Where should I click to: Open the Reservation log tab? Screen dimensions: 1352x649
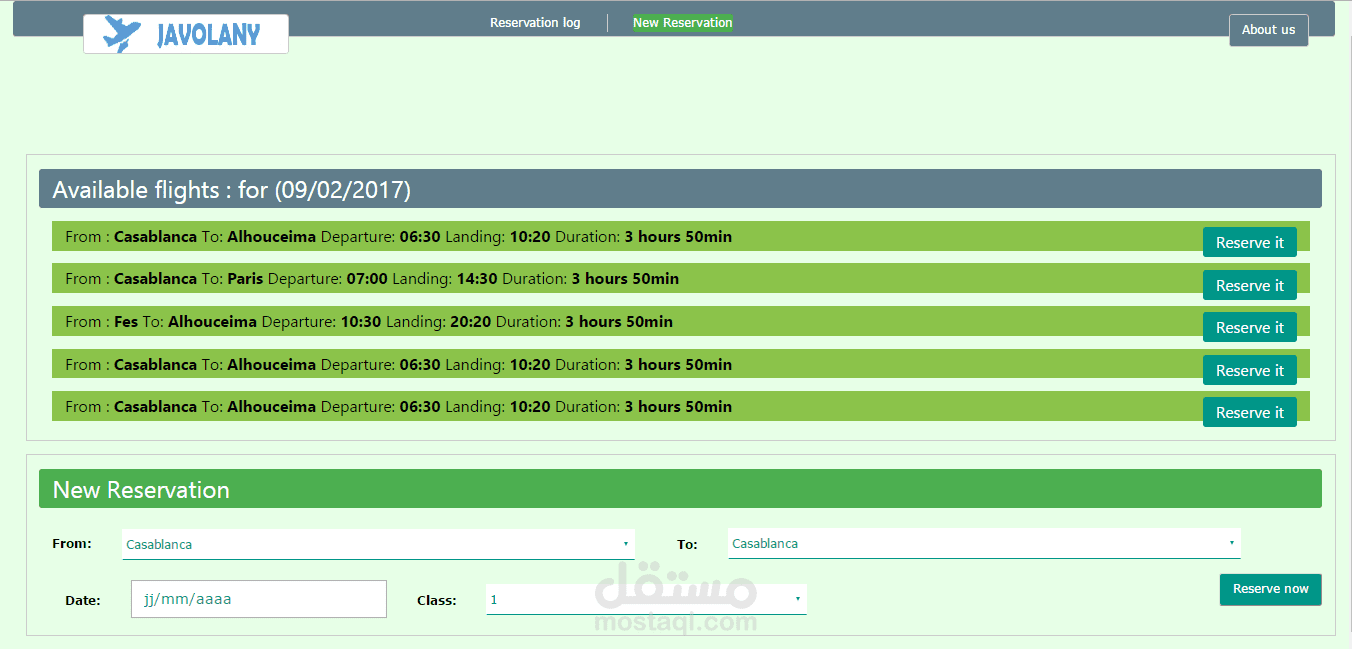(535, 22)
